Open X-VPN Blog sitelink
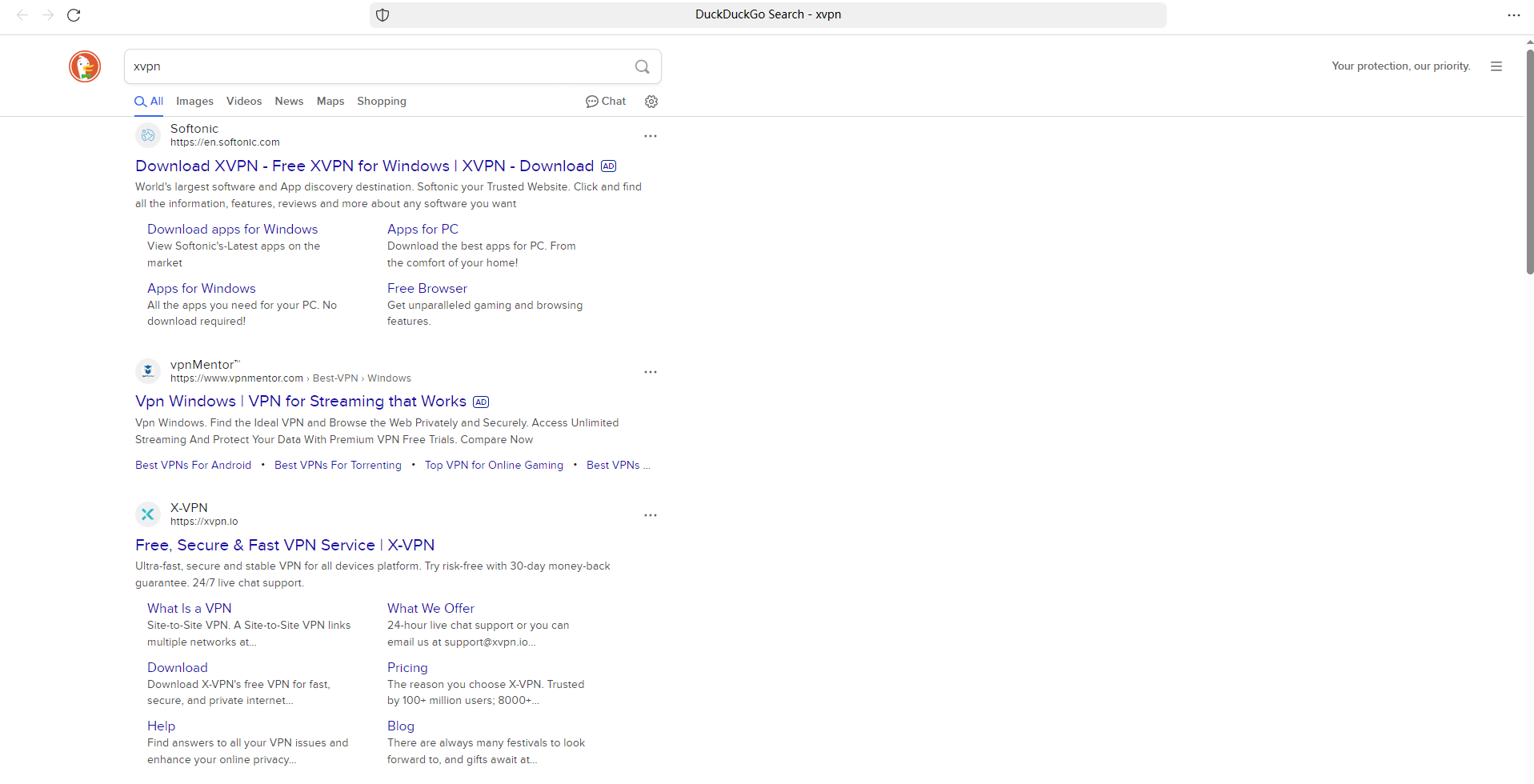 click(x=401, y=726)
